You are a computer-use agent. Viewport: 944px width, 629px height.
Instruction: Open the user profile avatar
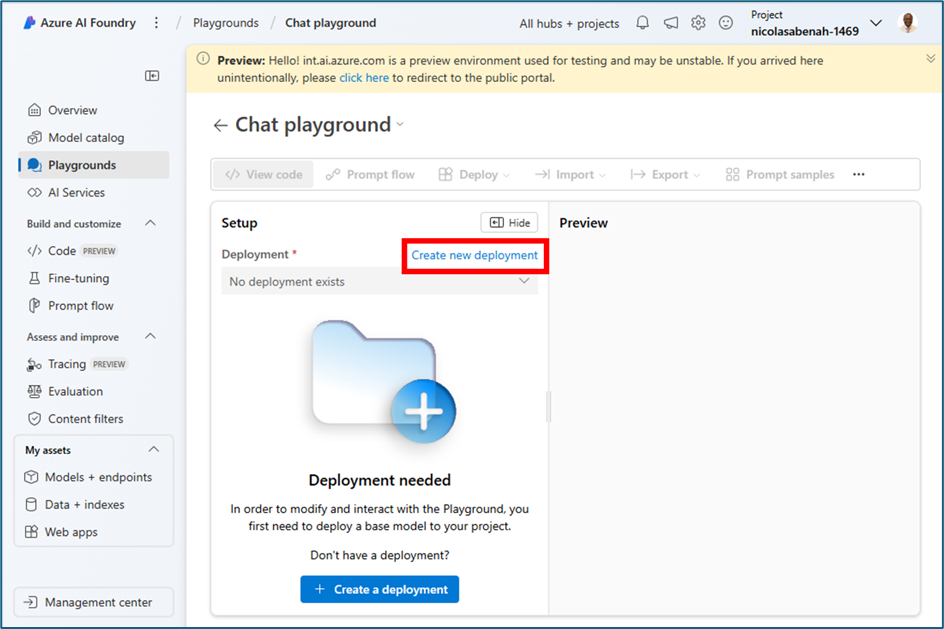[908, 23]
